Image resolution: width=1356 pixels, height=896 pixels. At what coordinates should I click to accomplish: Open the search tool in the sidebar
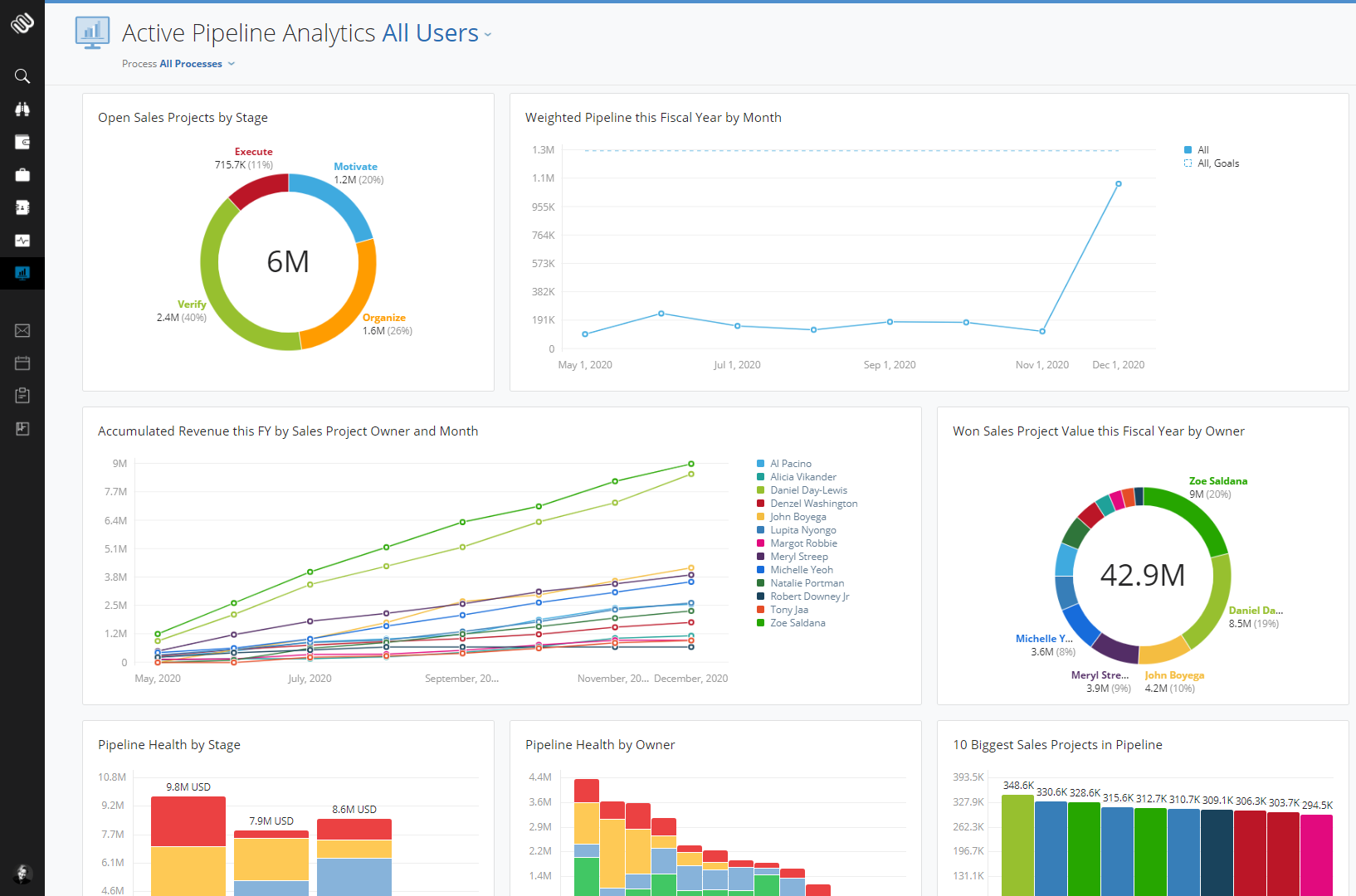[22, 75]
